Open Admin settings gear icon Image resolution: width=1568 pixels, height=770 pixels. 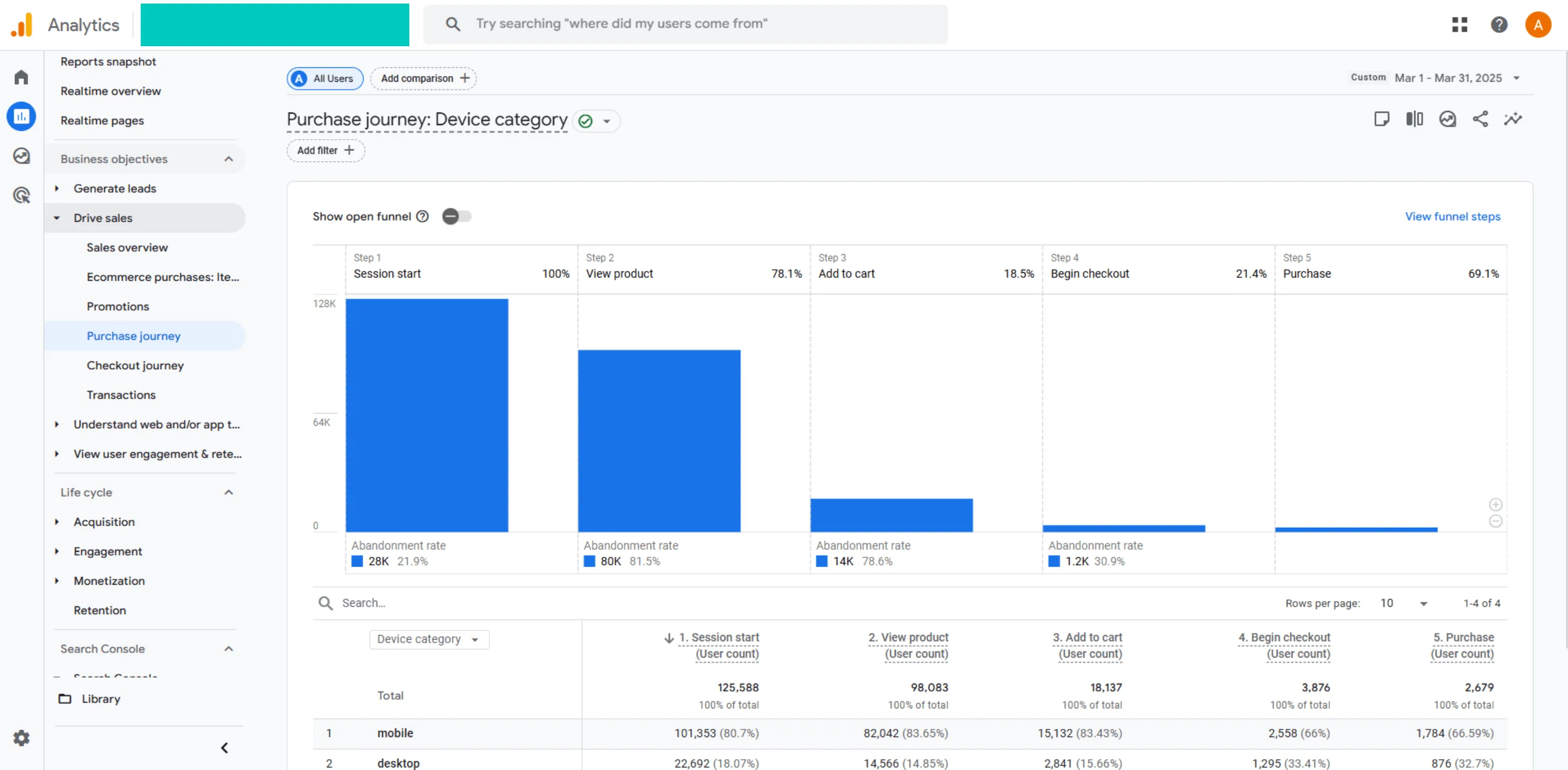coord(21,738)
